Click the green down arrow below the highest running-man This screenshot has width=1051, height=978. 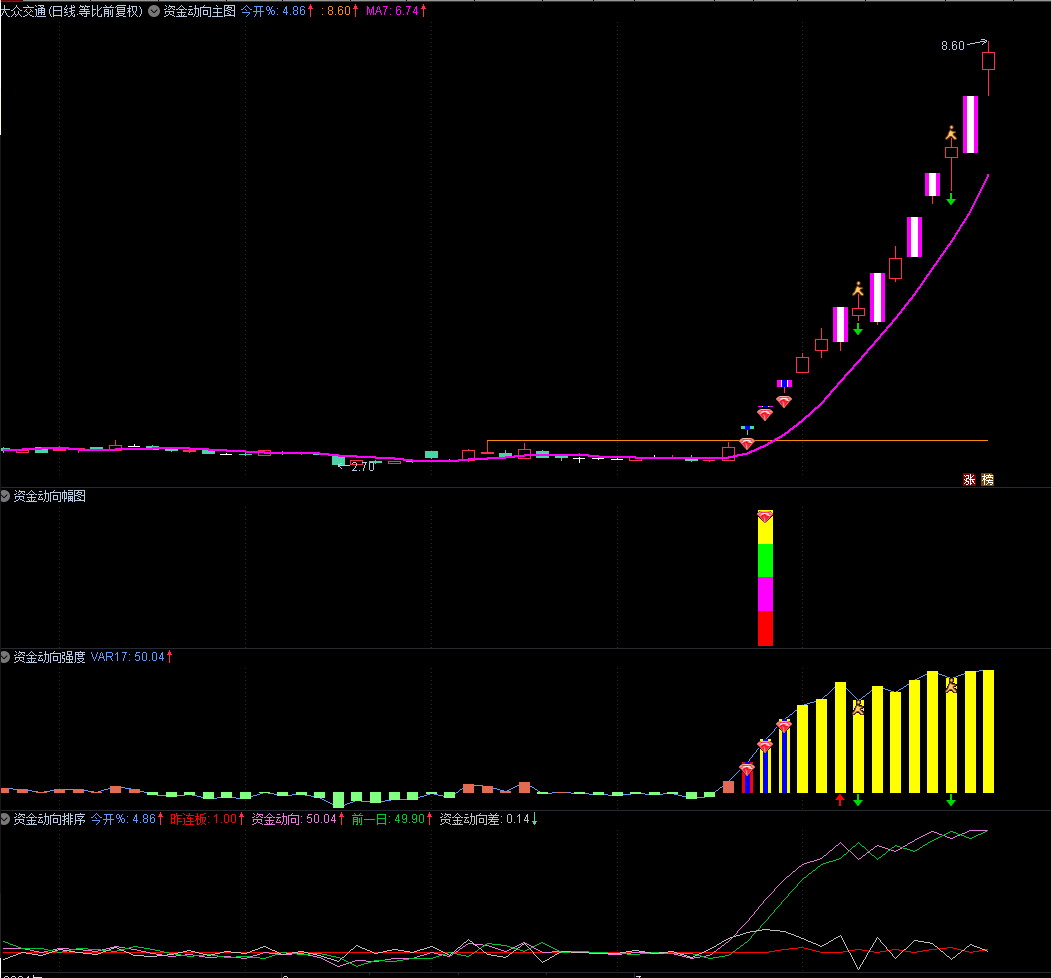(951, 200)
